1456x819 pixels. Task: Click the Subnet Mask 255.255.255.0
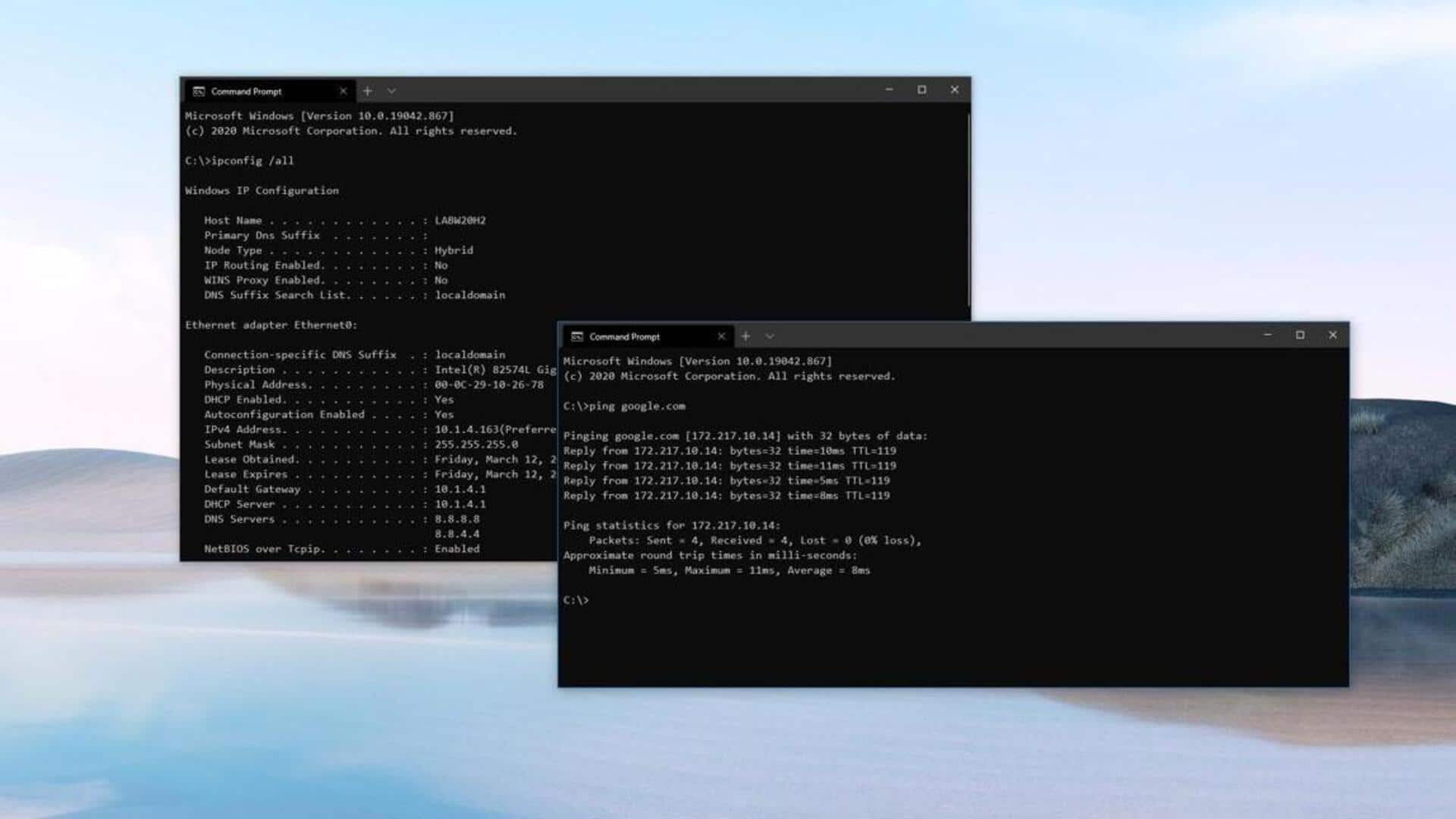(x=476, y=444)
